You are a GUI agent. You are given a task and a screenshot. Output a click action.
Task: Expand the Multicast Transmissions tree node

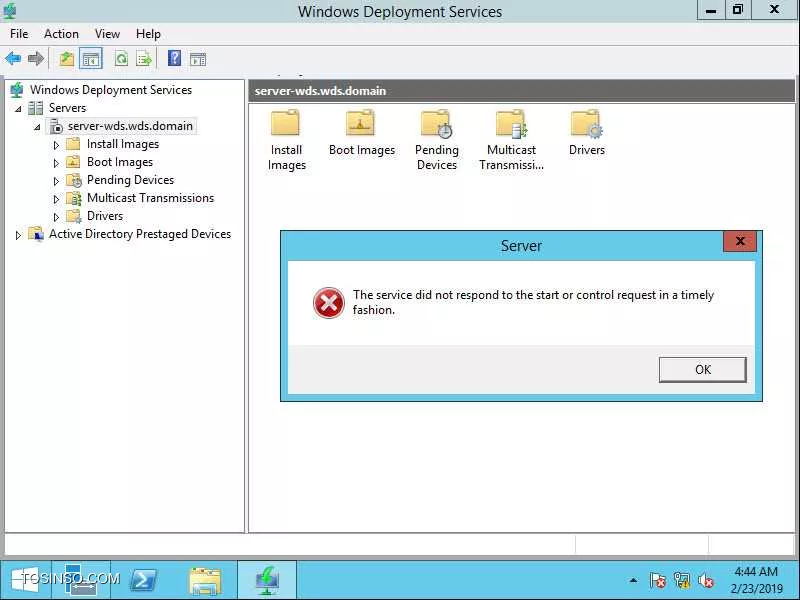click(56, 199)
